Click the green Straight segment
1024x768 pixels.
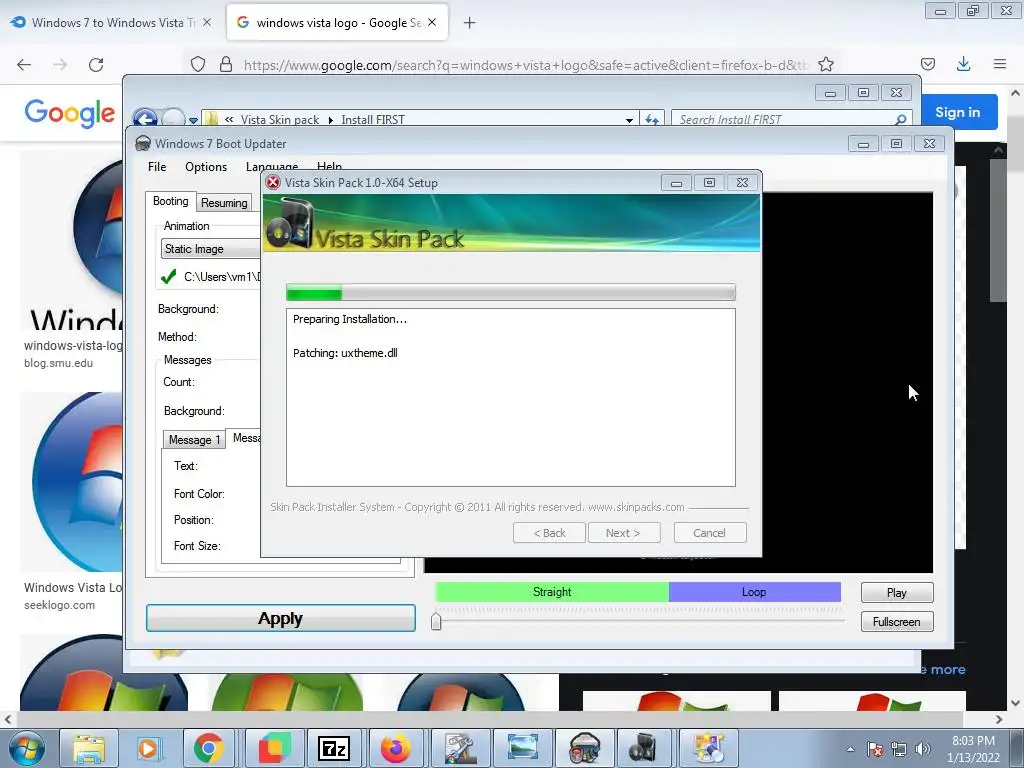coord(552,592)
